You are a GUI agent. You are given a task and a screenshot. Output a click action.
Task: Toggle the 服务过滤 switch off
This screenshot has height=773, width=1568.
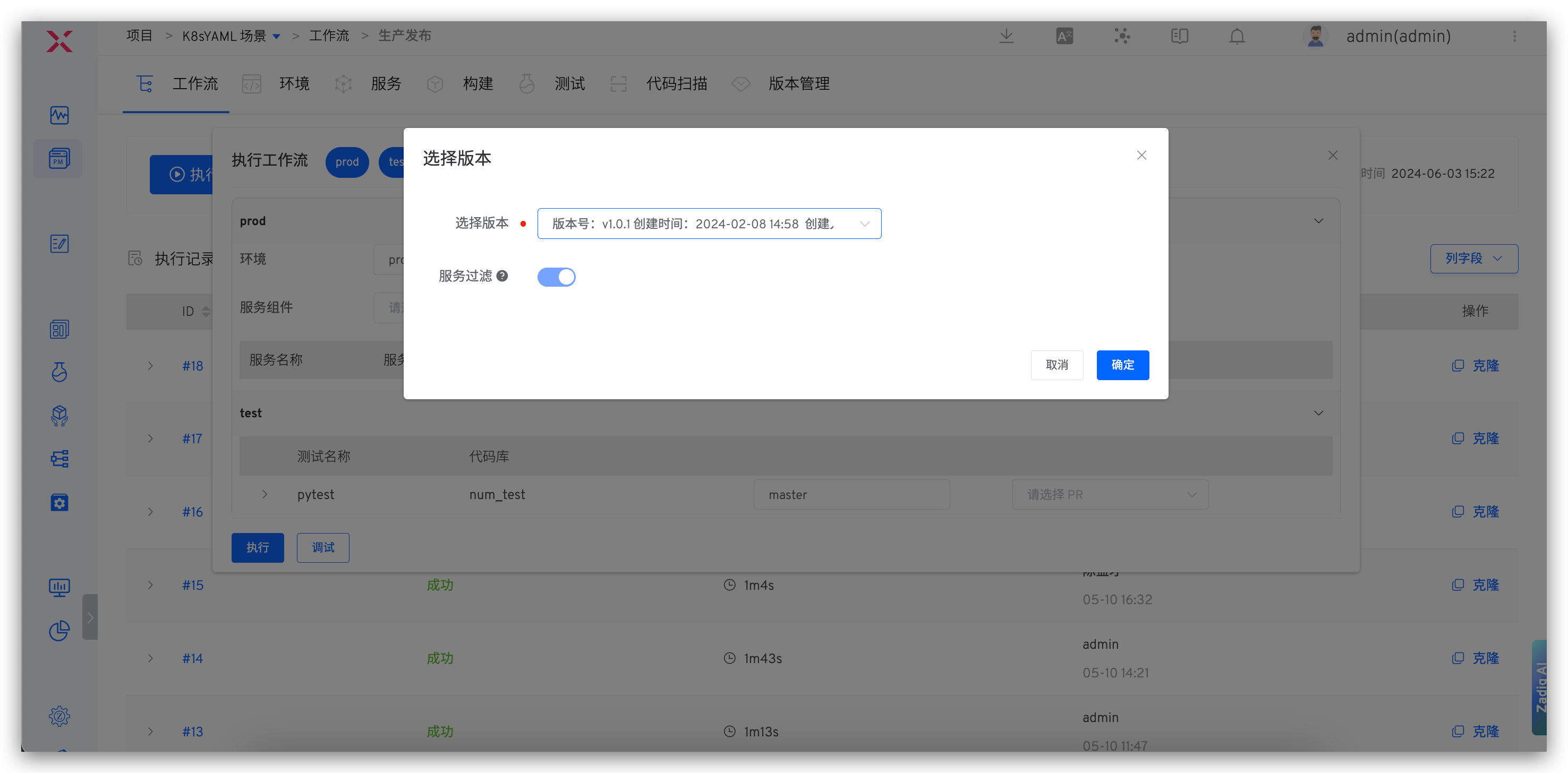coord(556,277)
